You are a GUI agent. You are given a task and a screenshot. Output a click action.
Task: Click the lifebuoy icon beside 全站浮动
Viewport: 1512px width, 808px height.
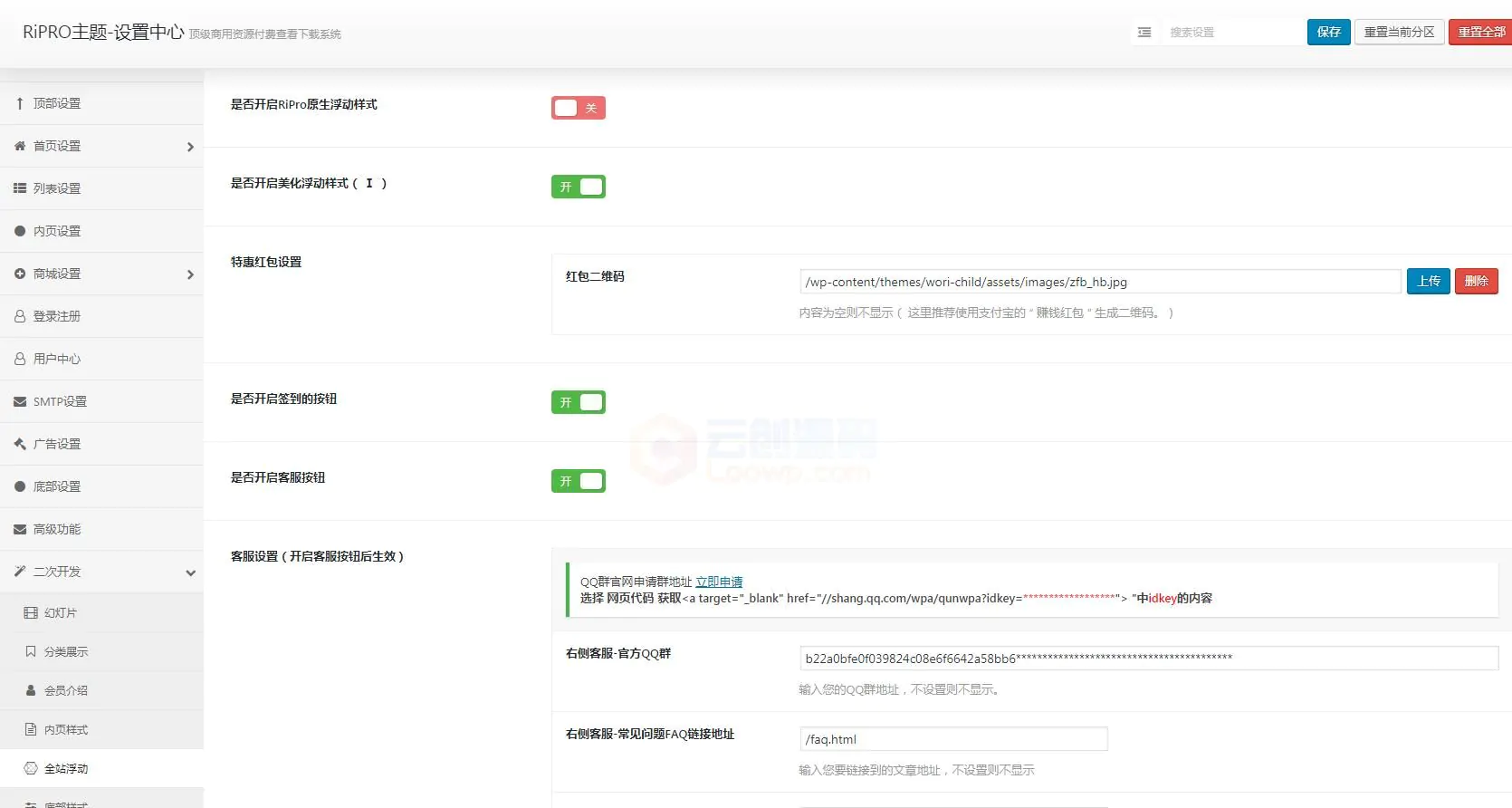pos(31,768)
